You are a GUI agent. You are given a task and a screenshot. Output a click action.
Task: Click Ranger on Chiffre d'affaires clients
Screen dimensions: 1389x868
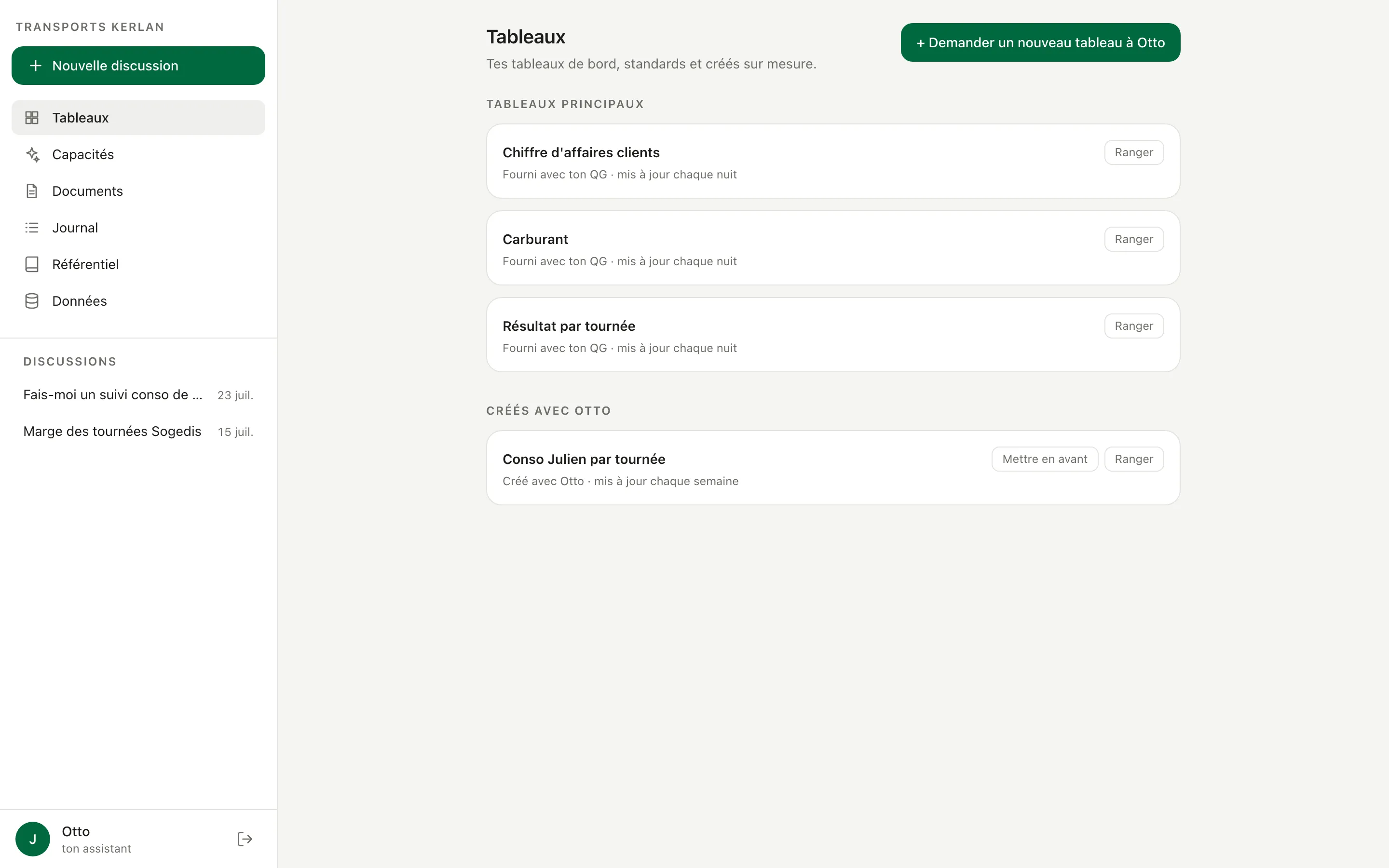pos(1133,153)
